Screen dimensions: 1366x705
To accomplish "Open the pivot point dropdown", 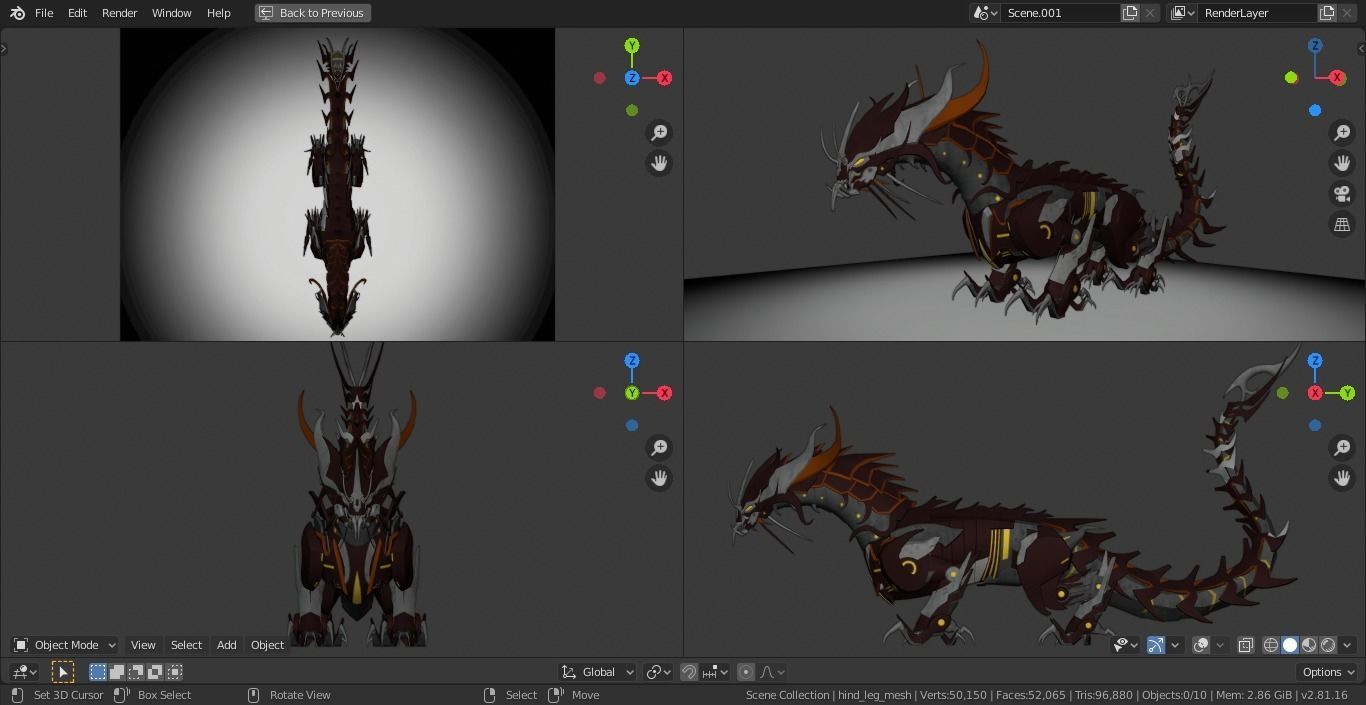I will click(657, 672).
